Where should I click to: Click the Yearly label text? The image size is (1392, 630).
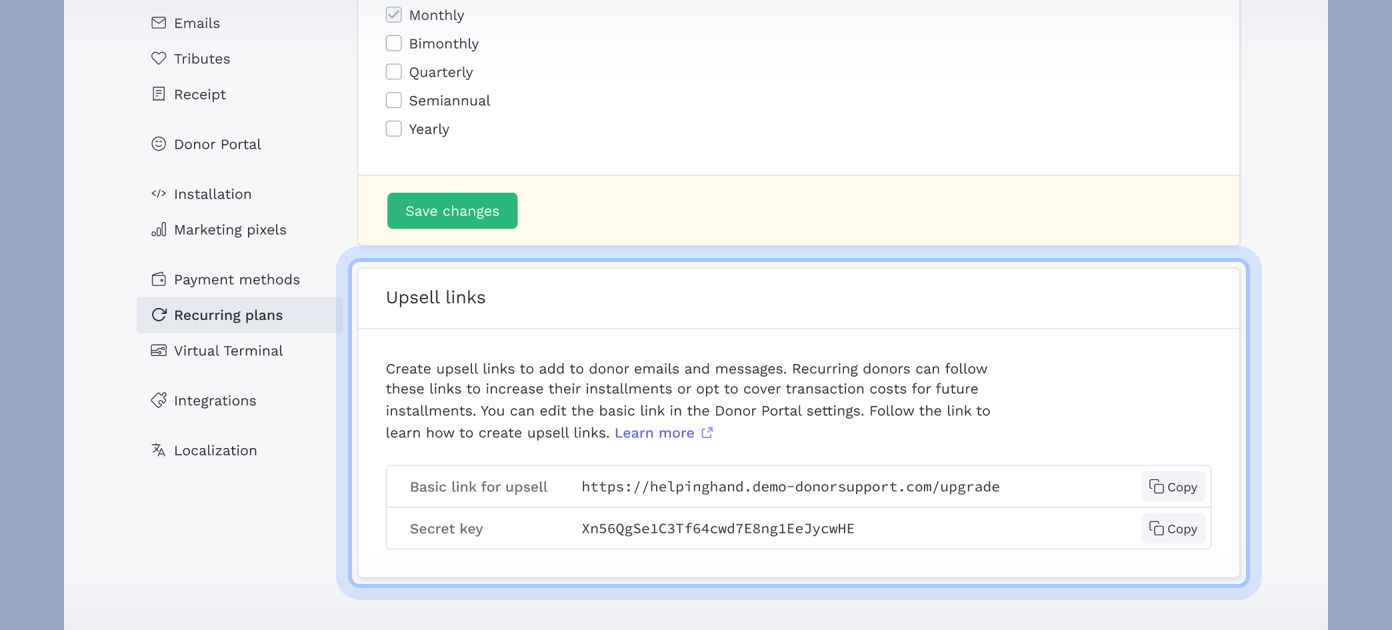(x=429, y=129)
